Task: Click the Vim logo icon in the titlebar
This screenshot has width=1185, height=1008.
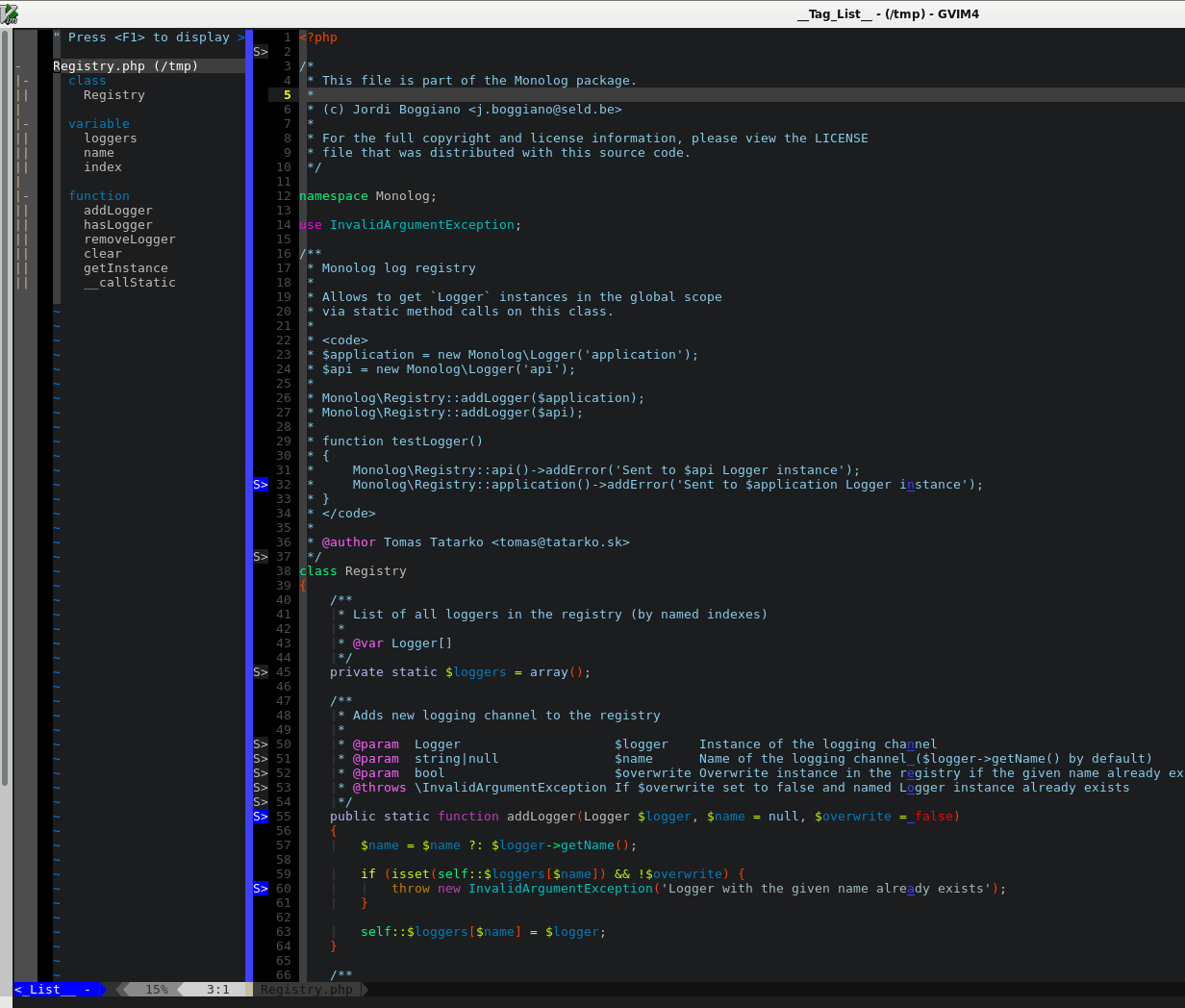Action: point(10,13)
